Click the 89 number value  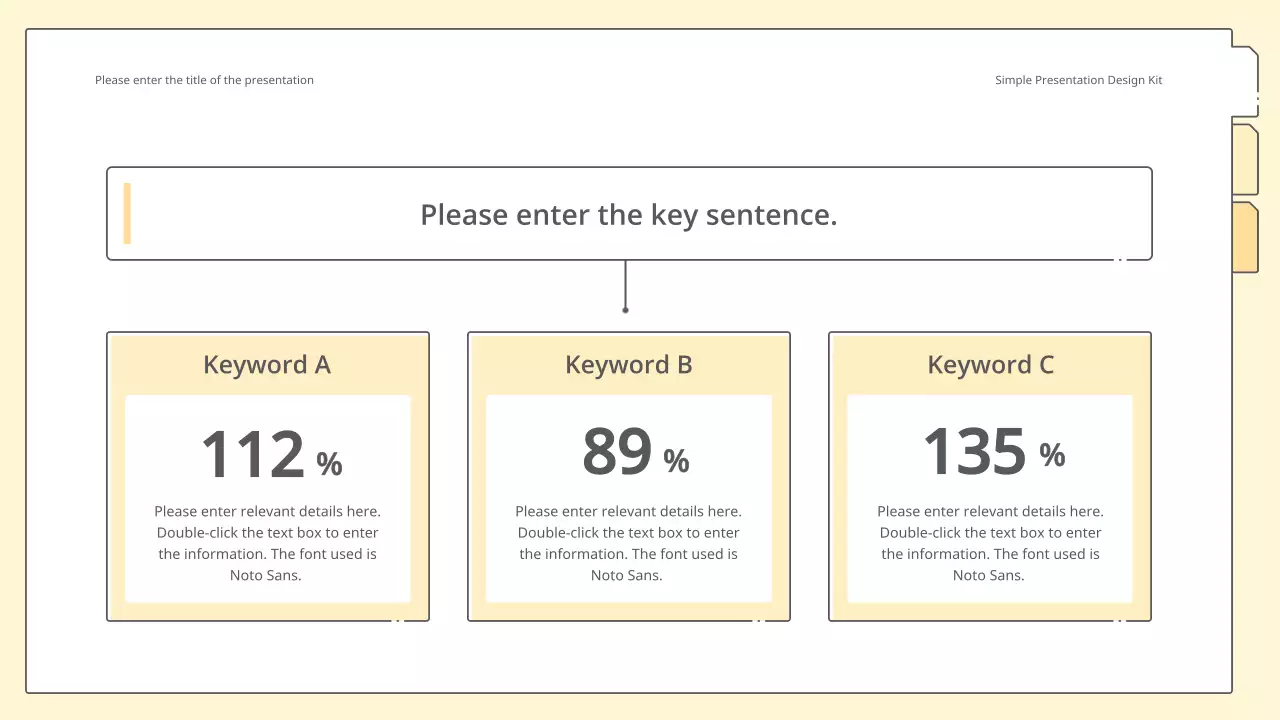click(617, 452)
